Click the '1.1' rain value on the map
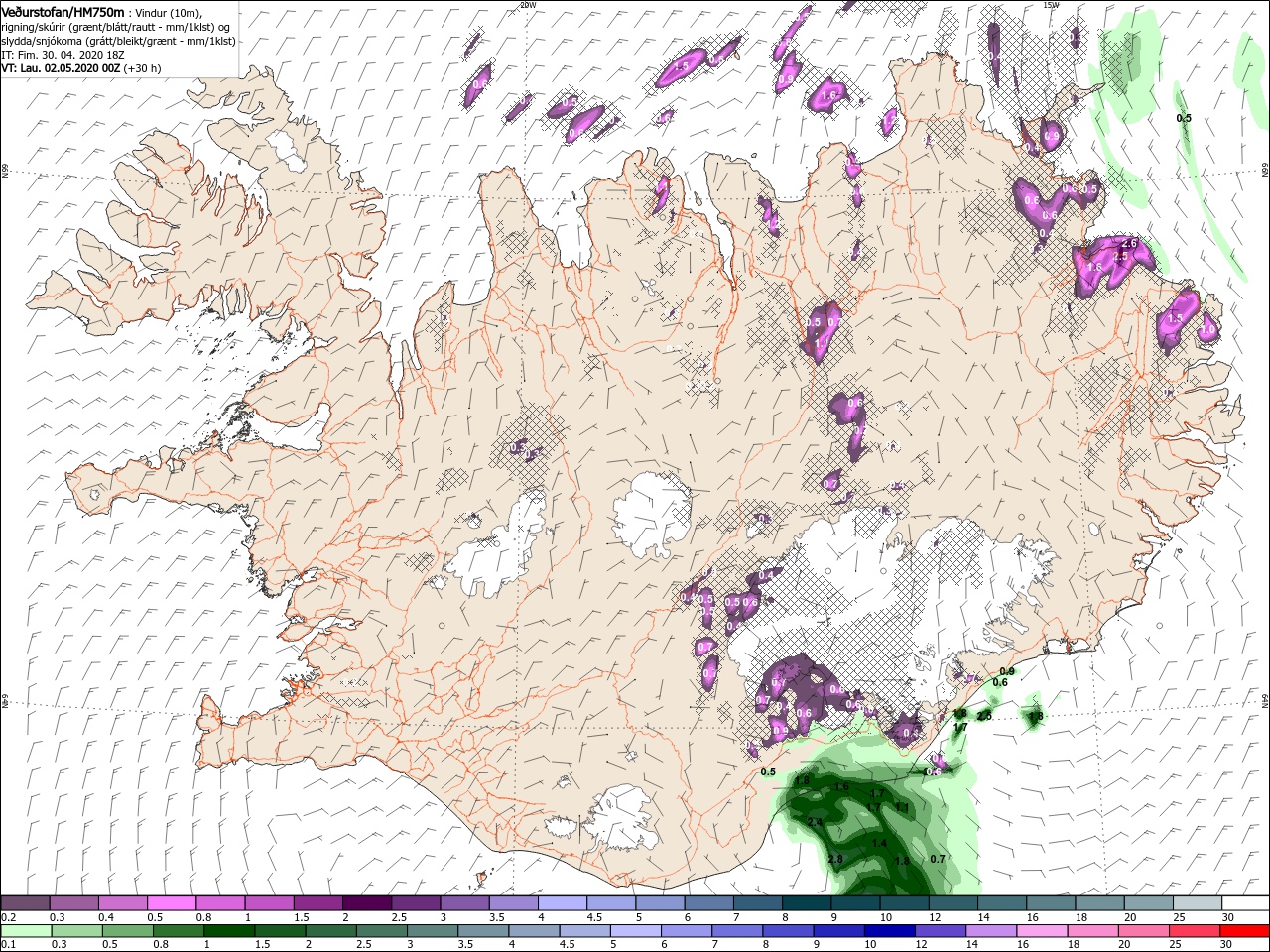This screenshot has height=952, width=1270. 902,808
